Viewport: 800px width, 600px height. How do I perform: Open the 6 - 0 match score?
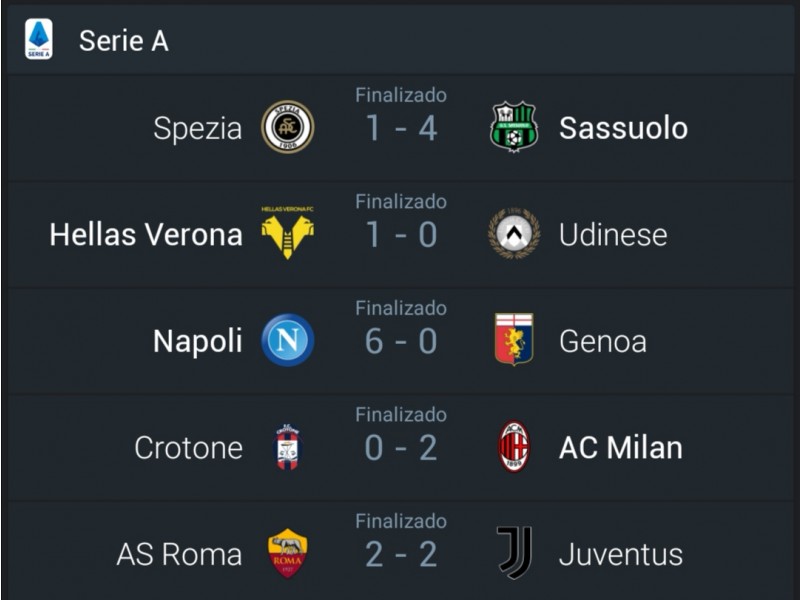click(x=402, y=341)
